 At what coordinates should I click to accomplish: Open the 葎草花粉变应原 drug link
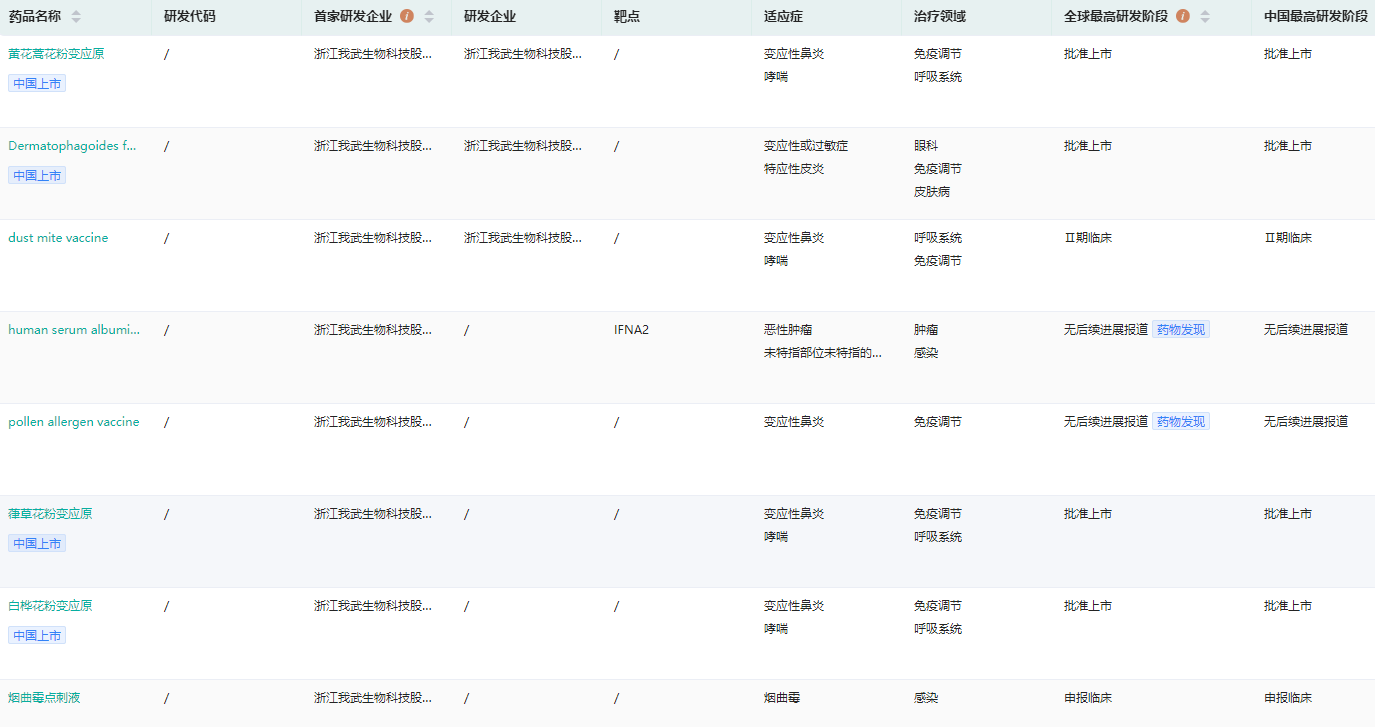[50, 514]
